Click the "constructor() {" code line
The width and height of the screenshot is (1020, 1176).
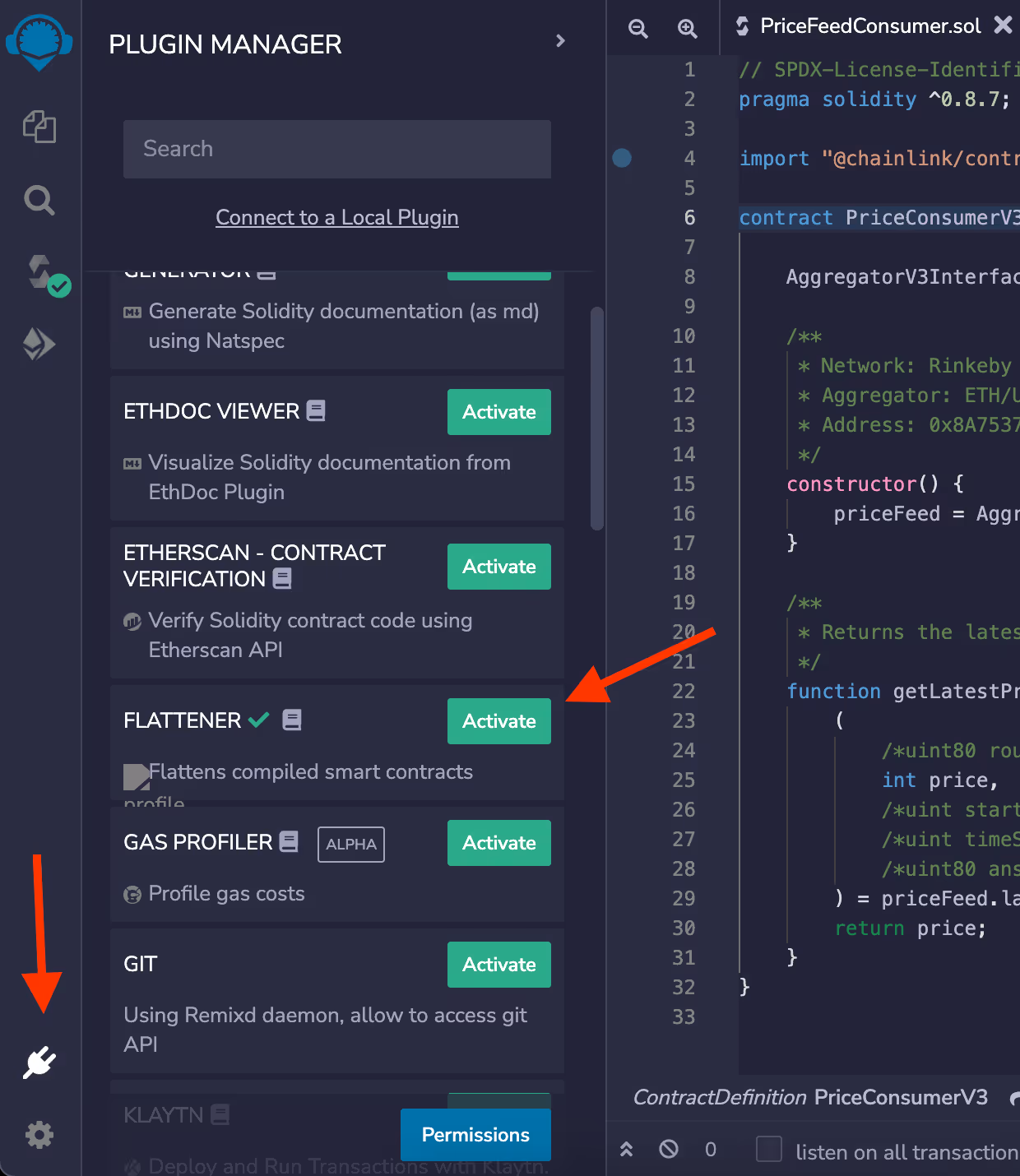point(875,484)
